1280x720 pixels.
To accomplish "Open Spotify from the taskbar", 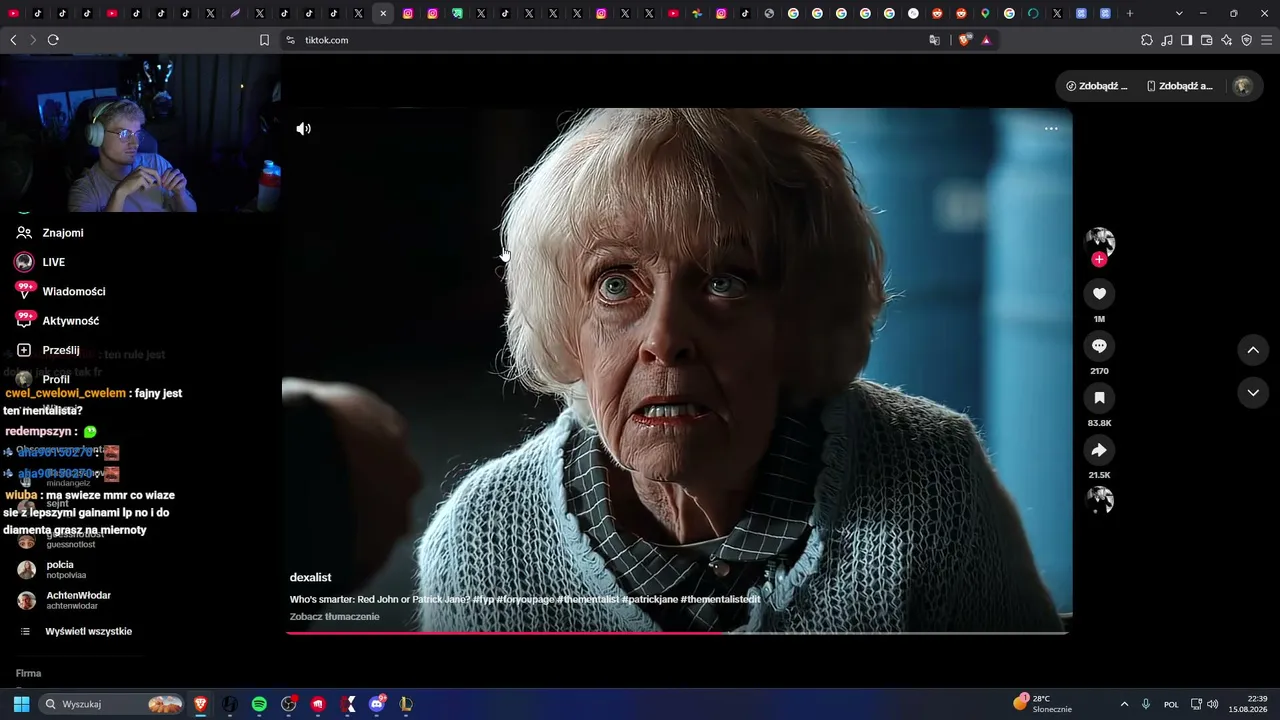I will 259,704.
